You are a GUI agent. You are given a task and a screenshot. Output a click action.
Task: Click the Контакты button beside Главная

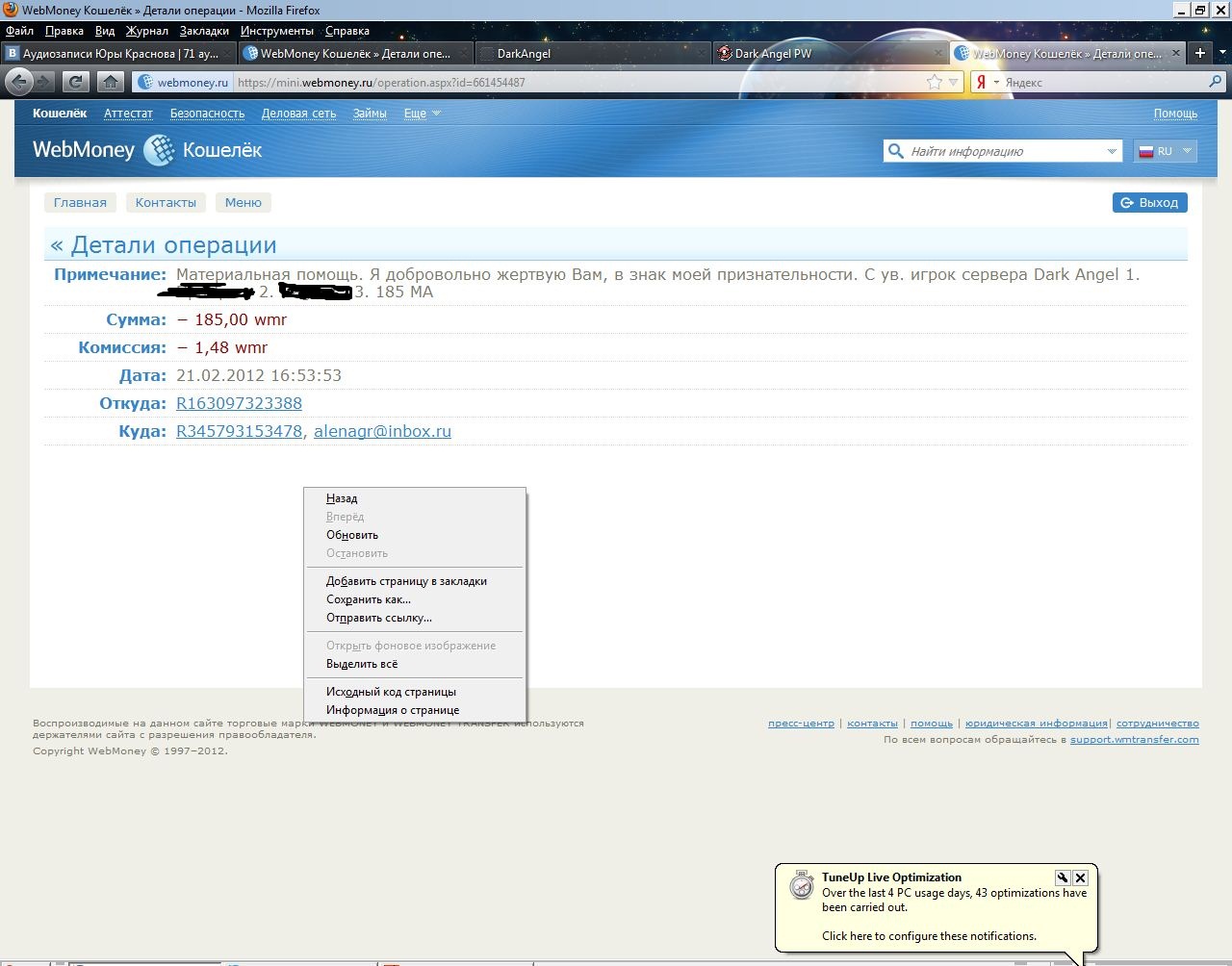pos(166,202)
